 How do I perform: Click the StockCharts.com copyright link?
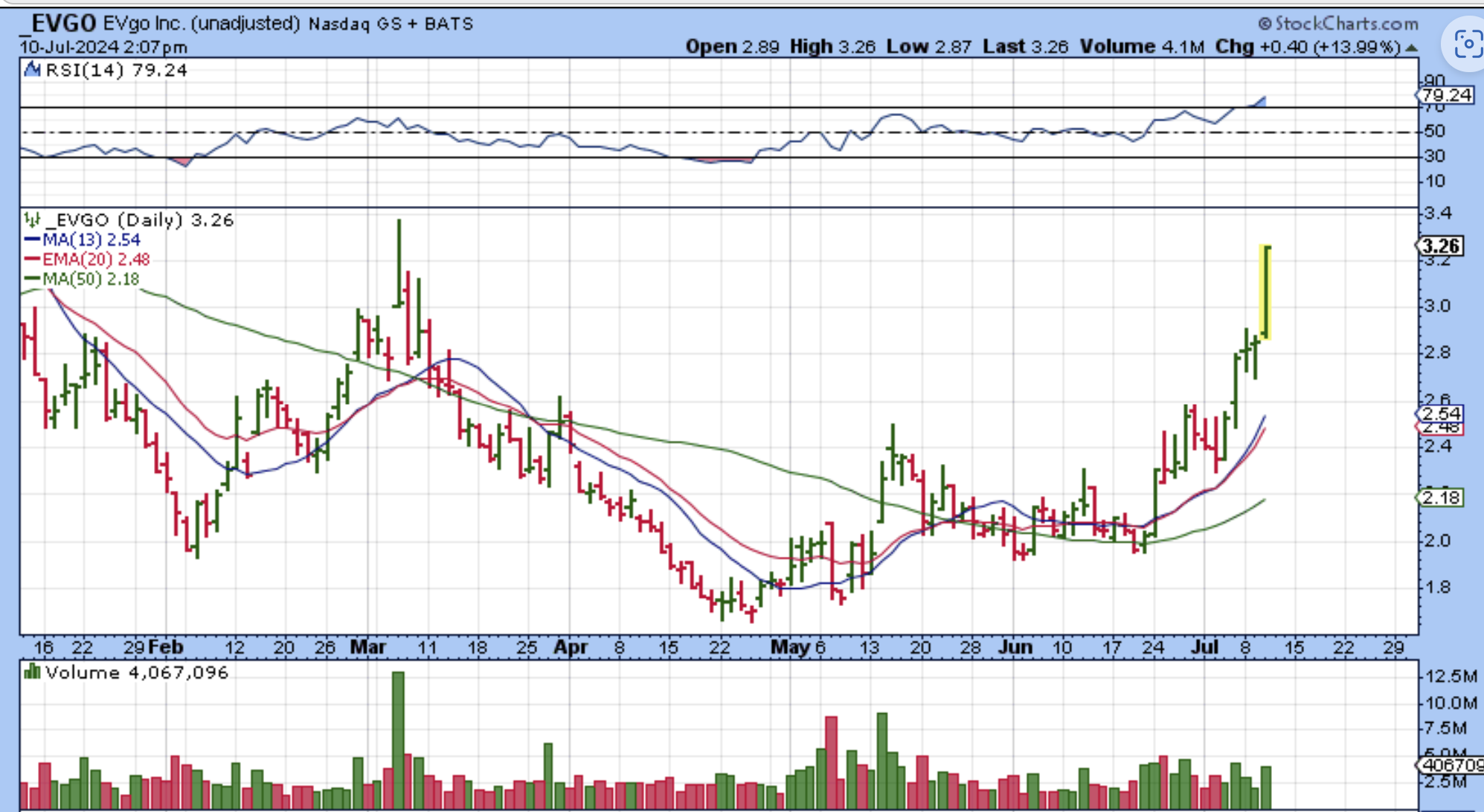pos(1337,24)
